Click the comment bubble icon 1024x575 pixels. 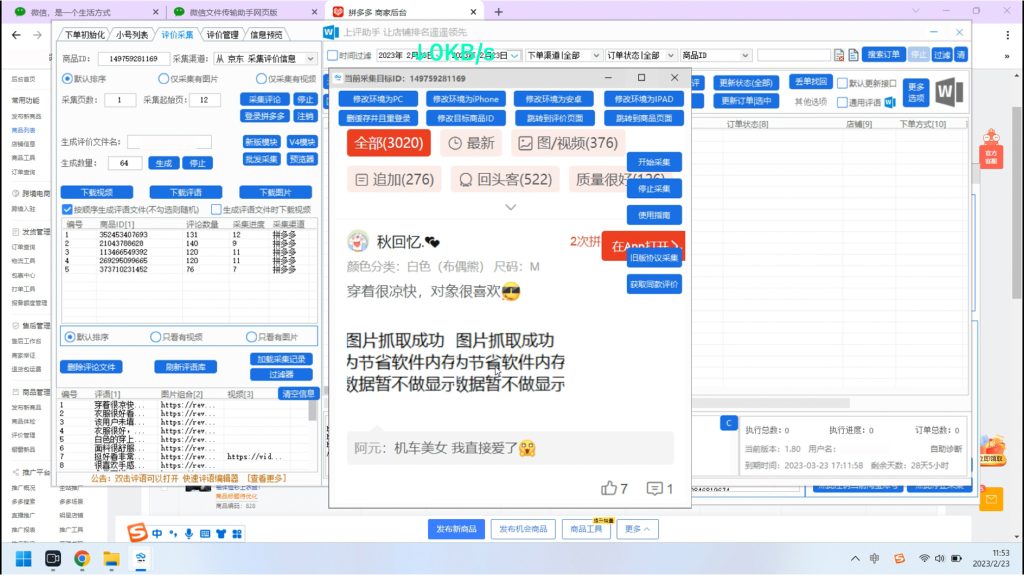pyautogui.click(x=654, y=488)
